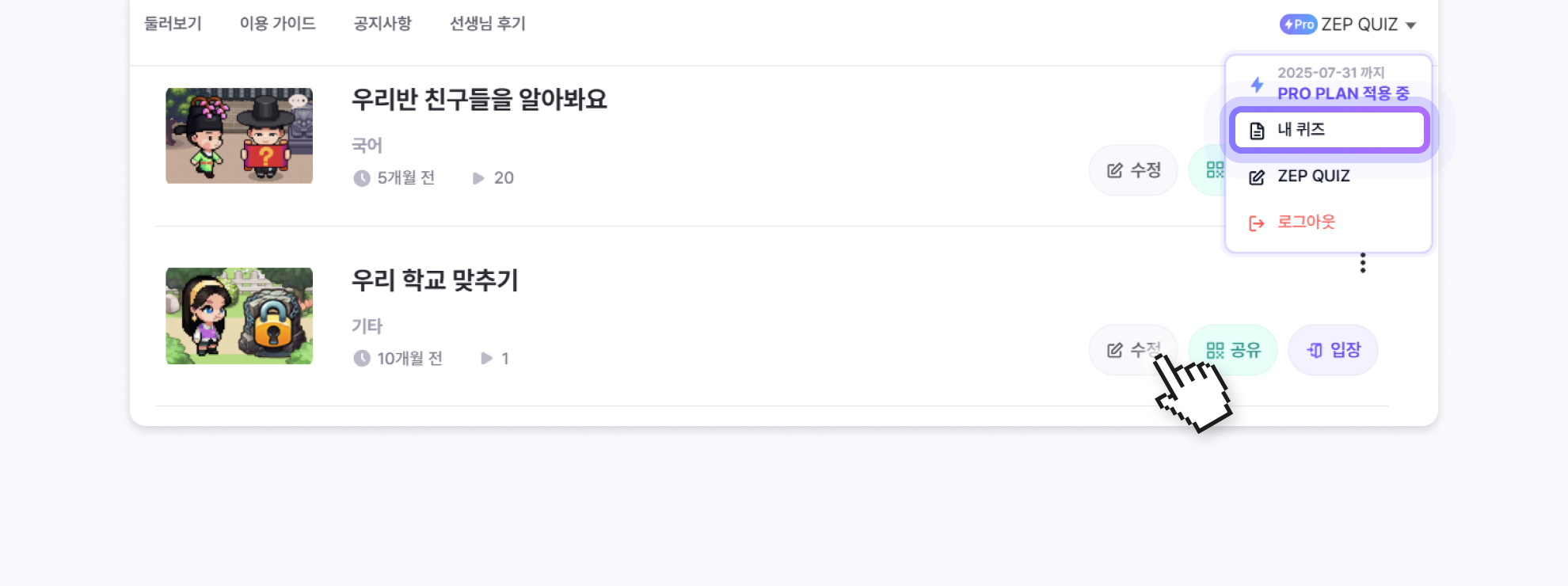Click 로그아웃 to sign out
This screenshot has width=1568, height=586.
pyautogui.click(x=1305, y=222)
